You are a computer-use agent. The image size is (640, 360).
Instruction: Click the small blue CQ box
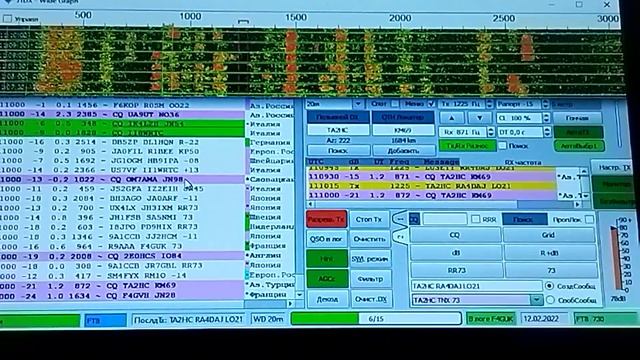point(414,219)
